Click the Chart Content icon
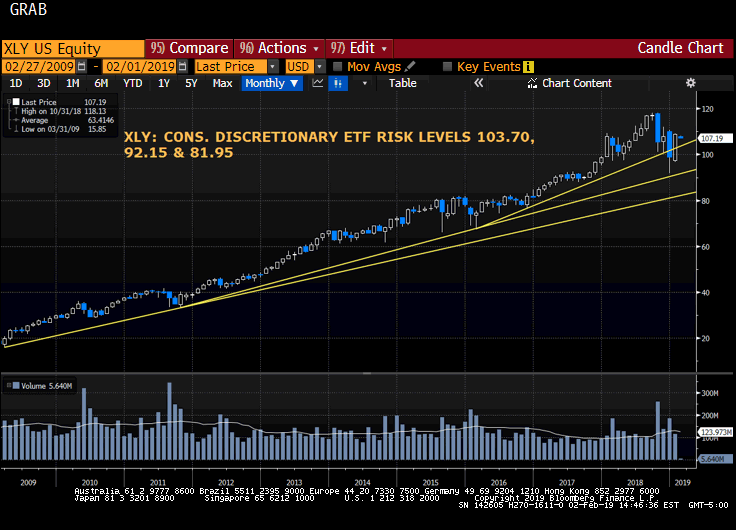 click(x=532, y=83)
